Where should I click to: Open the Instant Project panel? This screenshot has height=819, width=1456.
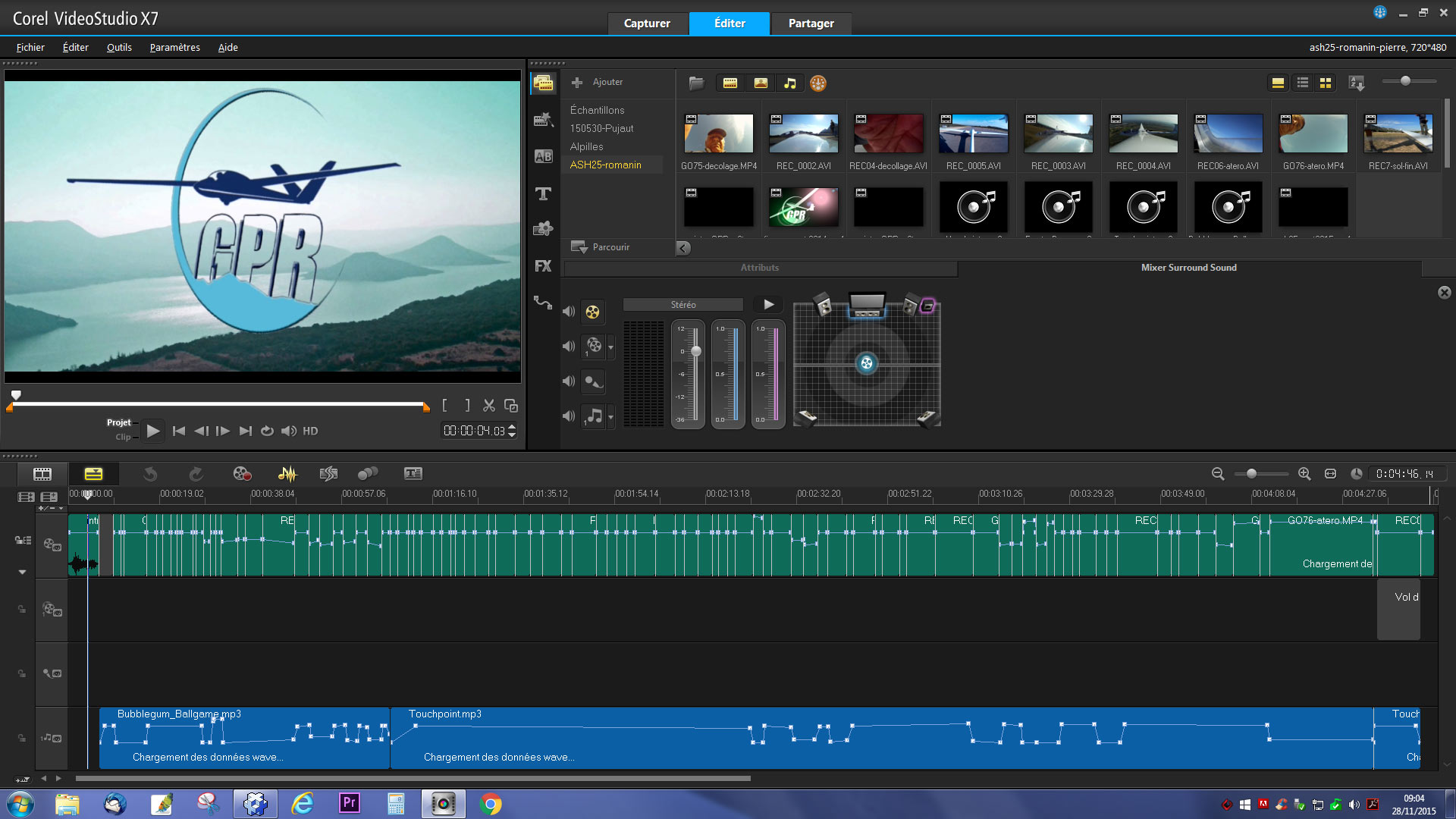click(x=543, y=120)
